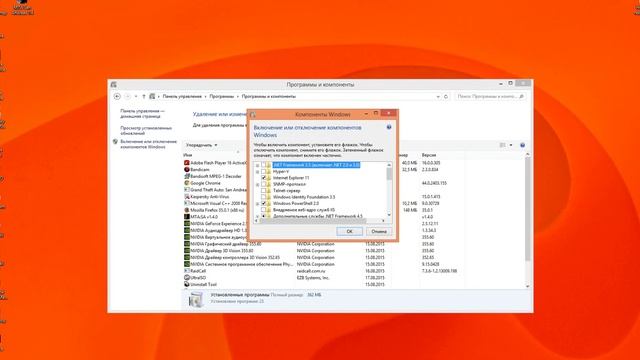Select Mozilla Firefox program icon
This screenshot has width=640, height=360.
pyautogui.click(x=187, y=210)
